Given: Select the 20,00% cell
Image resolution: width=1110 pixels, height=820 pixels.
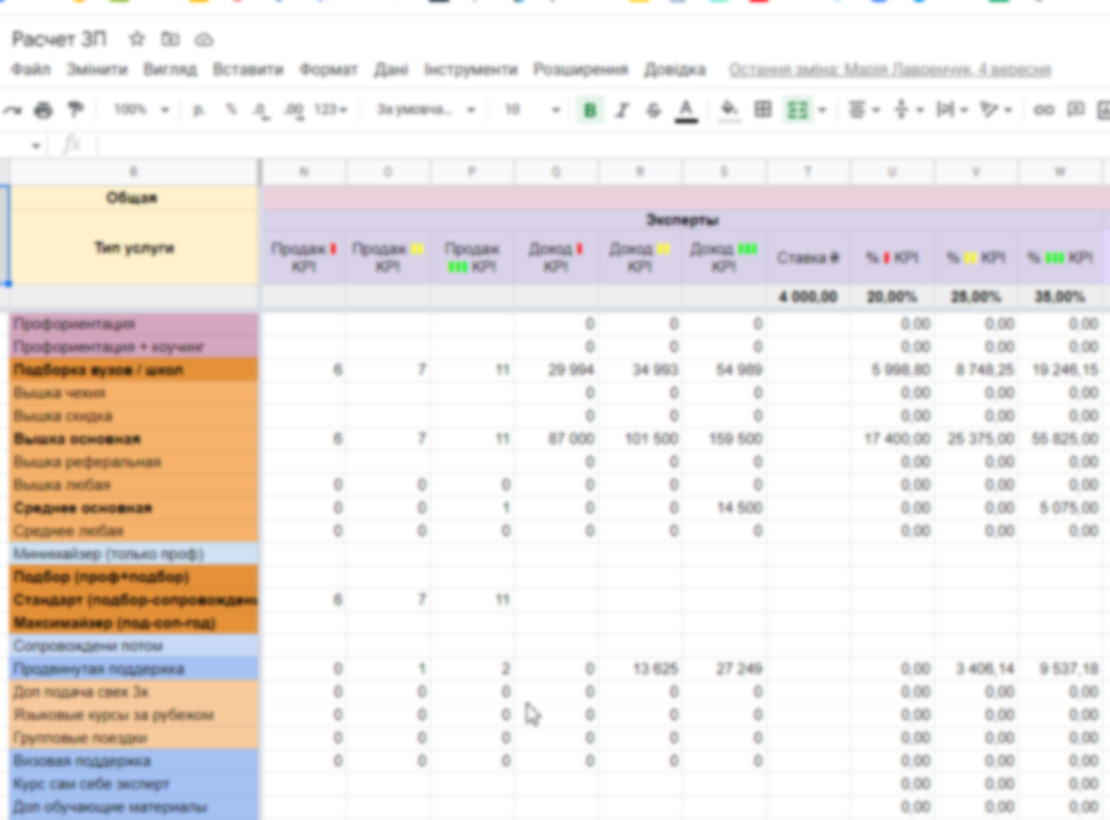Looking at the screenshot, I should click(892, 297).
